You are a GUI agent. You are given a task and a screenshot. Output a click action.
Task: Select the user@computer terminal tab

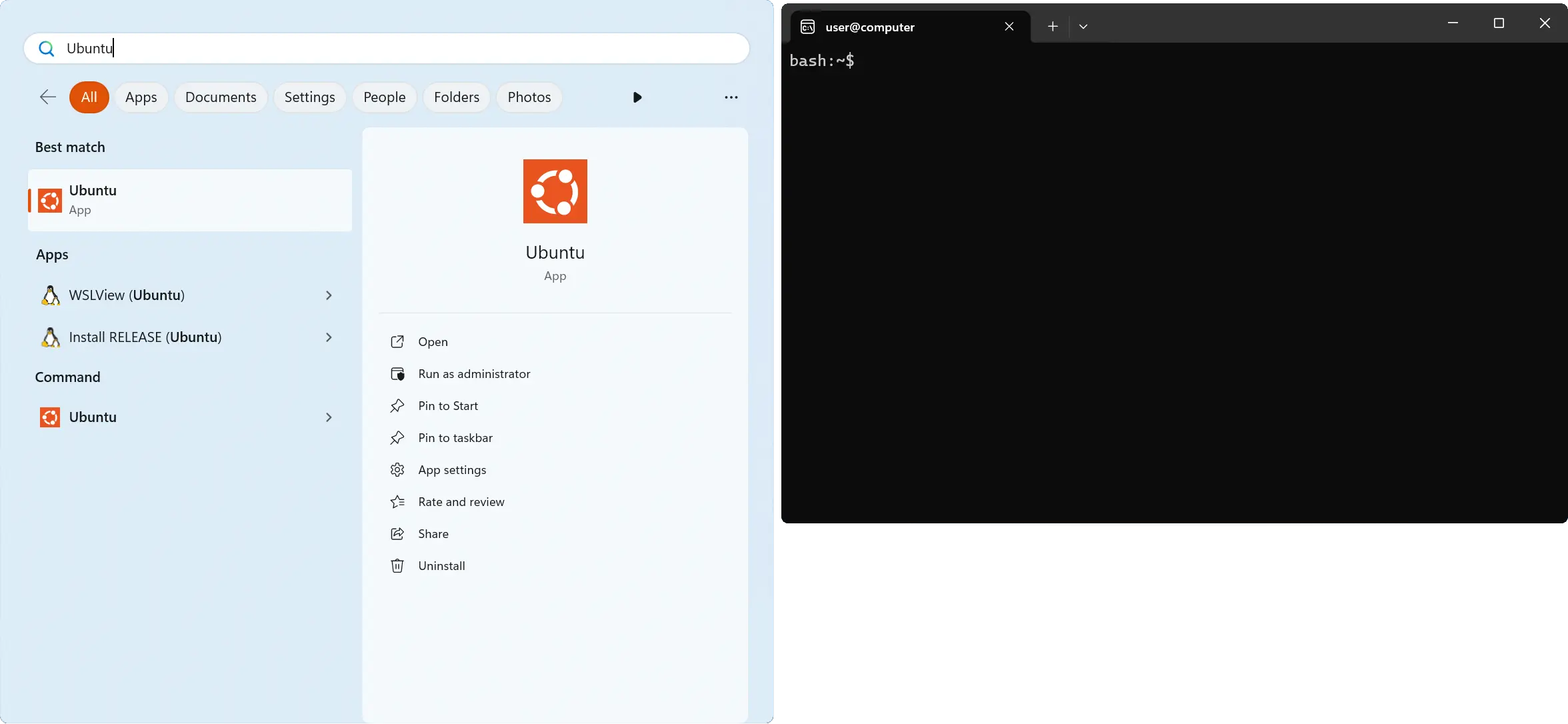tap(910, 27)
